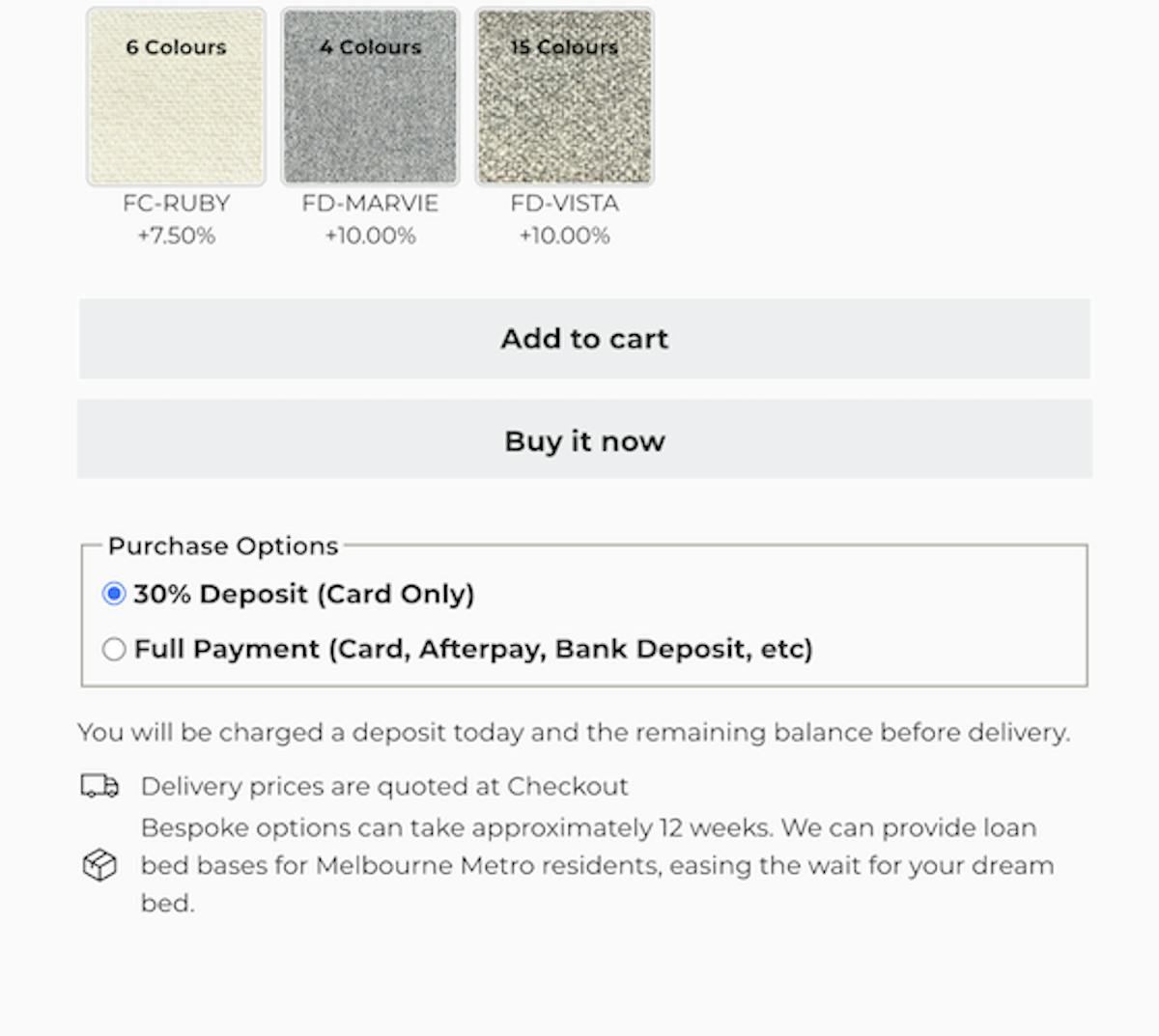Choose the FD-VISTA speckled fabric swatch
Viewport: 1159px width, 1036px height.
coord(564,97)
